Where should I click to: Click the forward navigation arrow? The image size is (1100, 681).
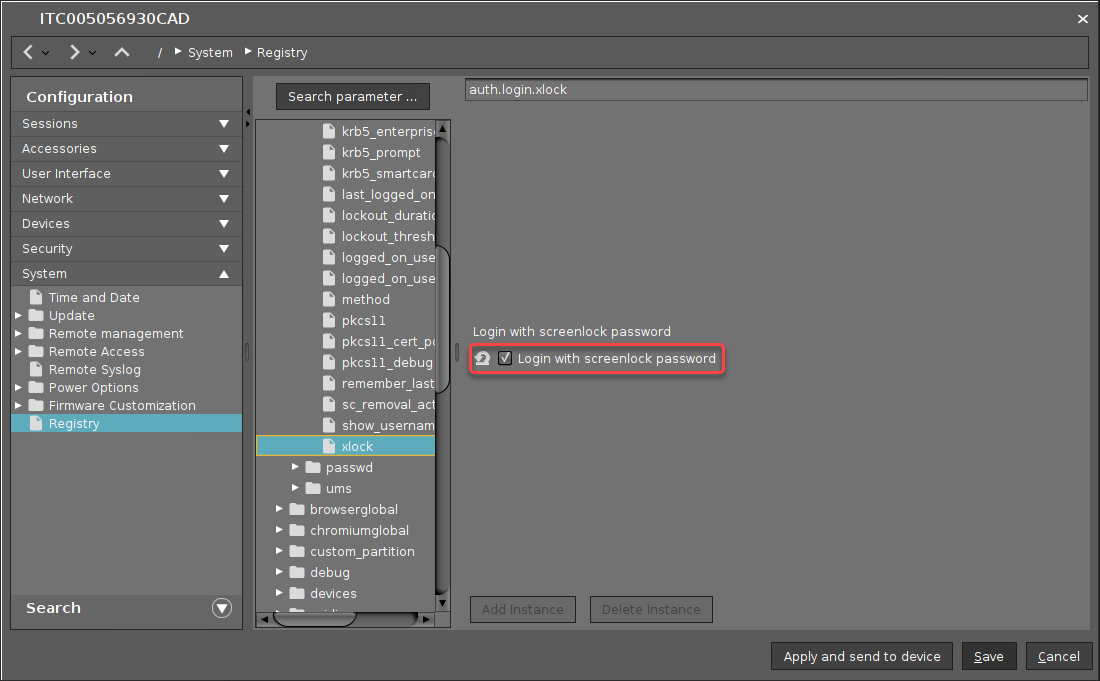pyautogui.click(x=74, y=52)
